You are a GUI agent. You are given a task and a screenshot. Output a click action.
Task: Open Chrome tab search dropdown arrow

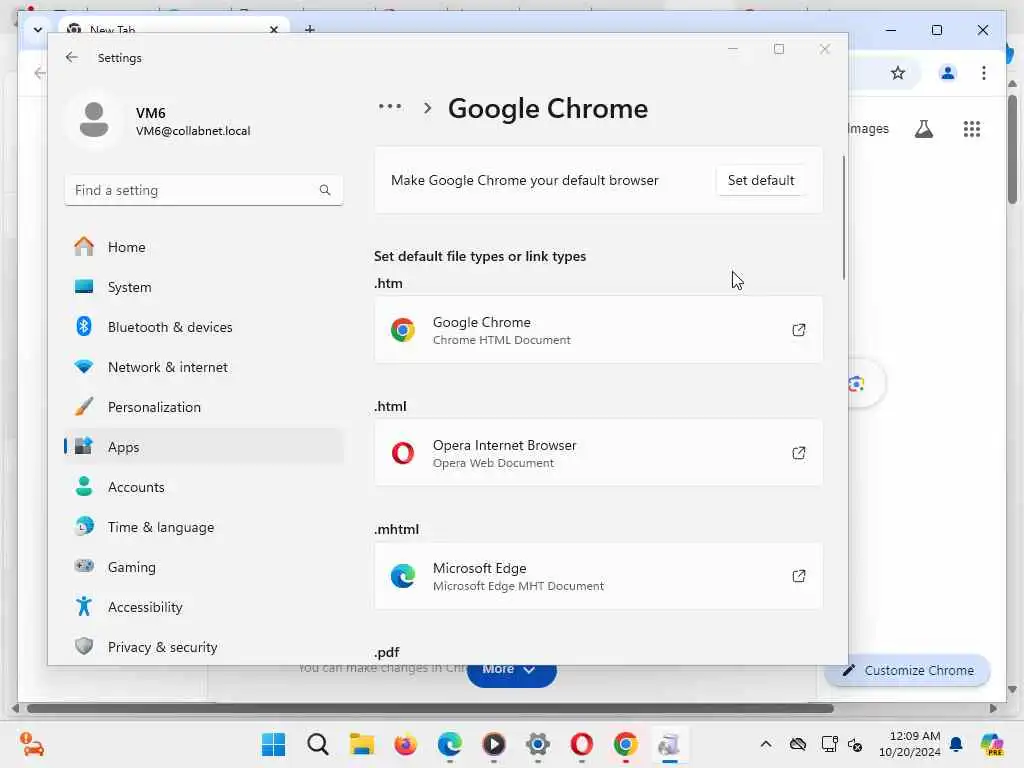pos(37,29)
